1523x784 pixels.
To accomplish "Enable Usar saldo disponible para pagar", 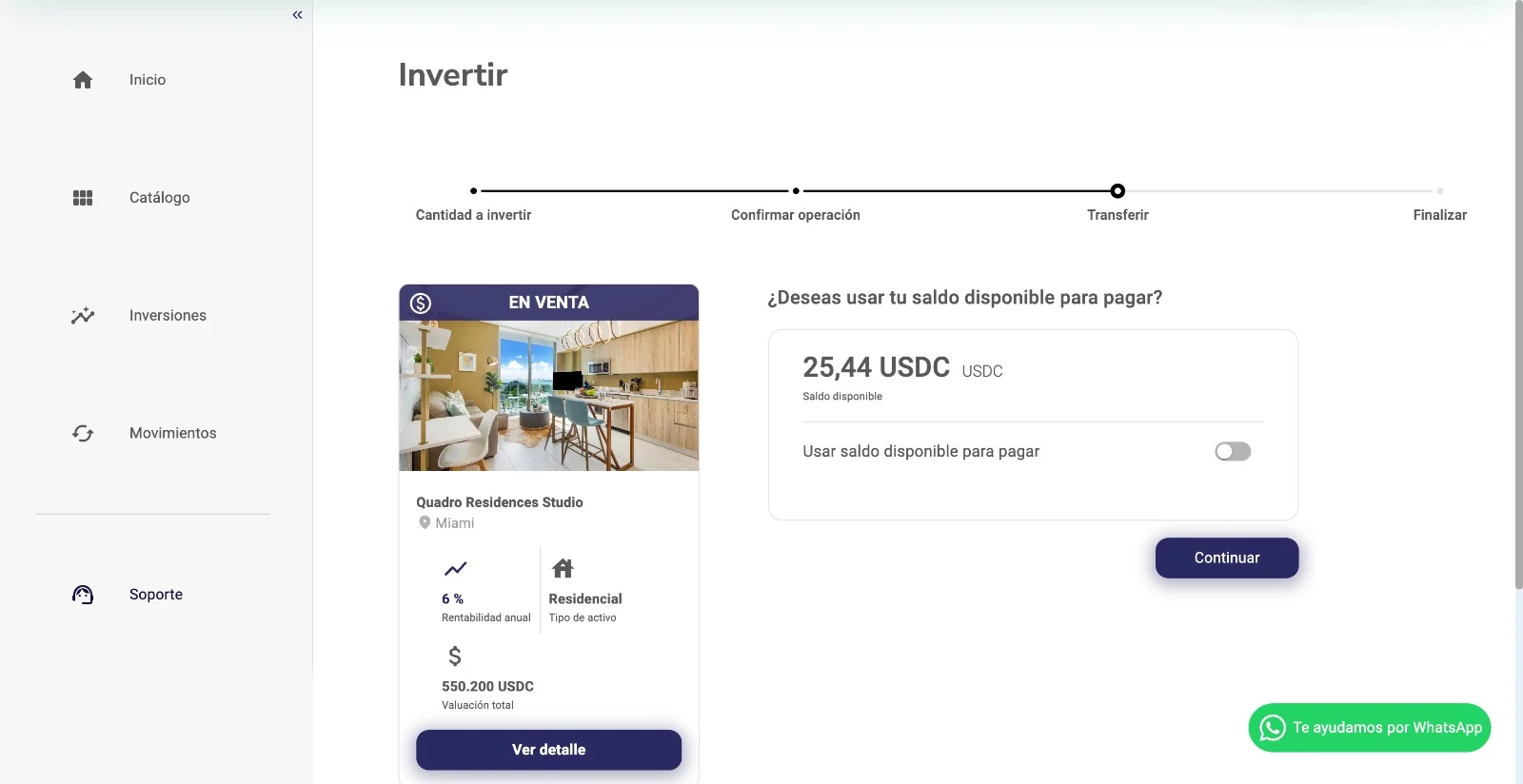I will 1233,451.
